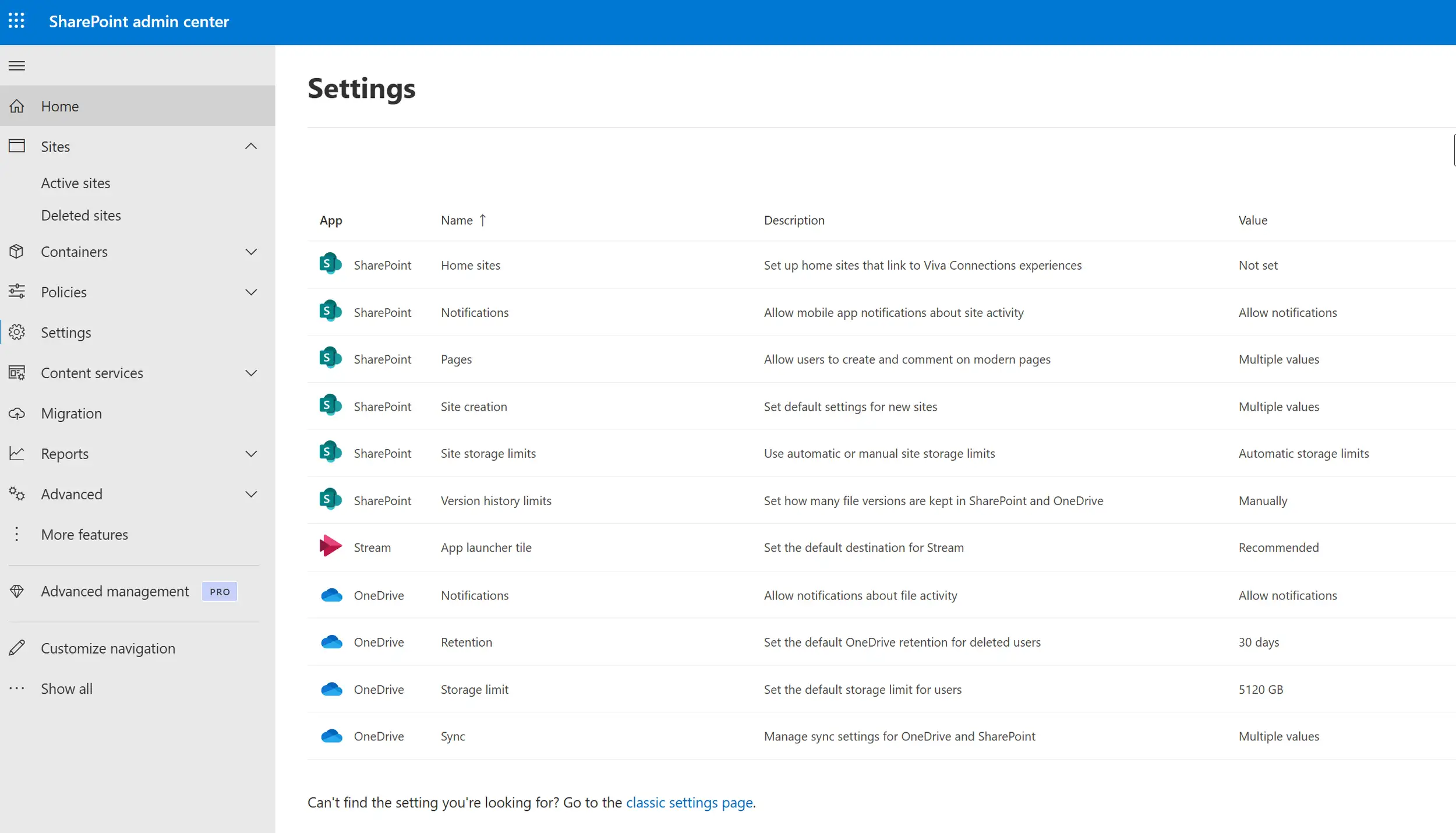Click the 'Not set' value
The height and width of the screenshot is (833, 1456).
pos(1258,265)
